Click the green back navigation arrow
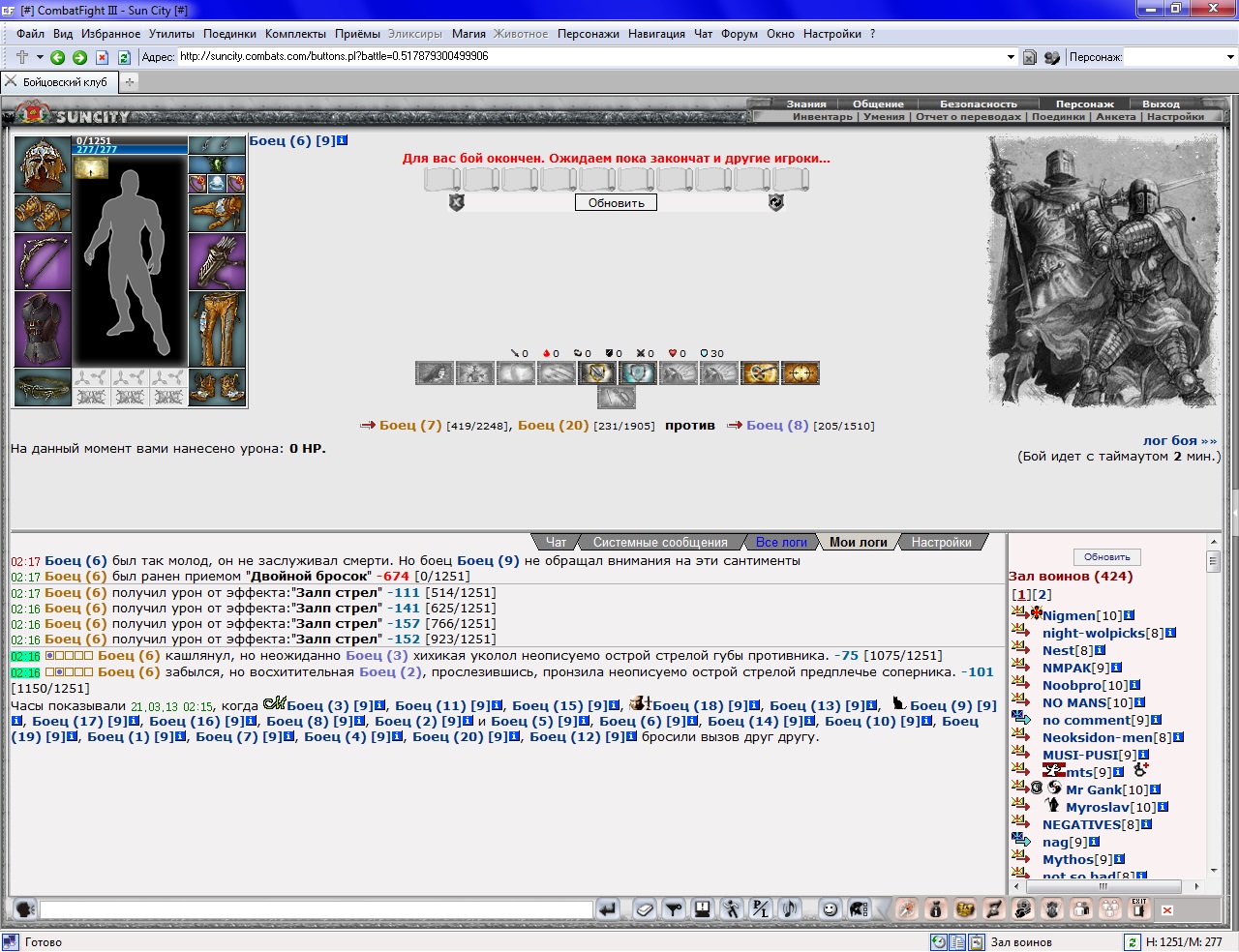Image resolution: width=1239 pixels, height=952 pixels. (57, 57)
